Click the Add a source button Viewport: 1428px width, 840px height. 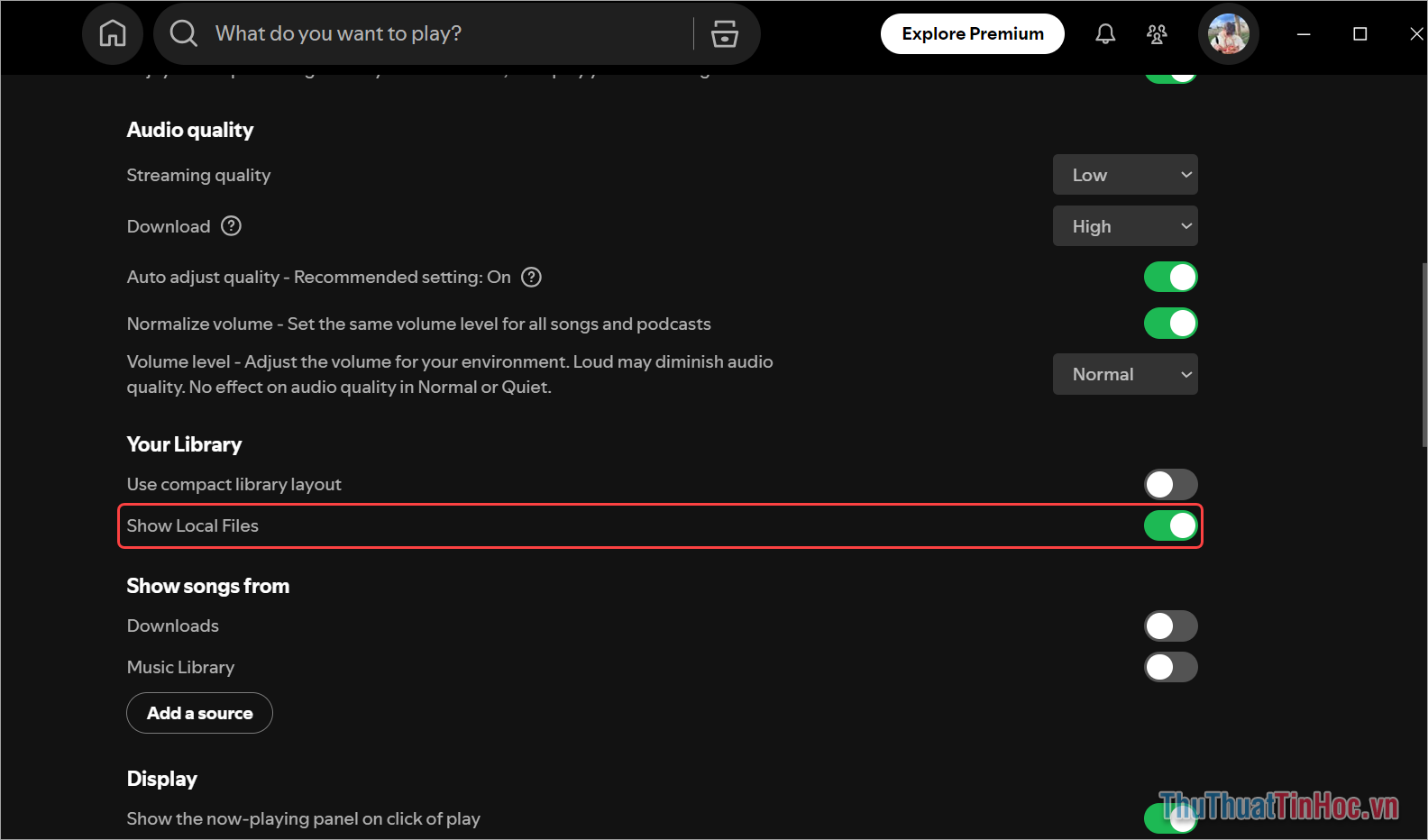(199, 712)
